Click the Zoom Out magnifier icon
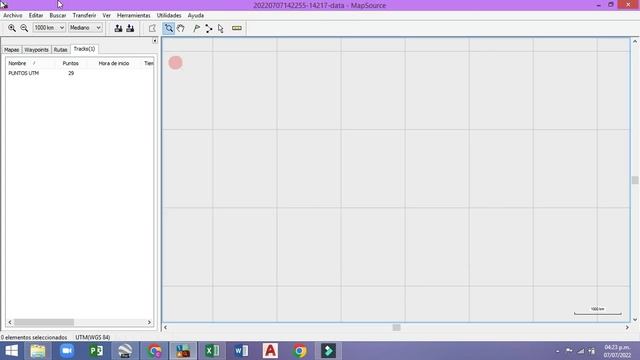The image size is (640, 360). [x=24, y=28]
